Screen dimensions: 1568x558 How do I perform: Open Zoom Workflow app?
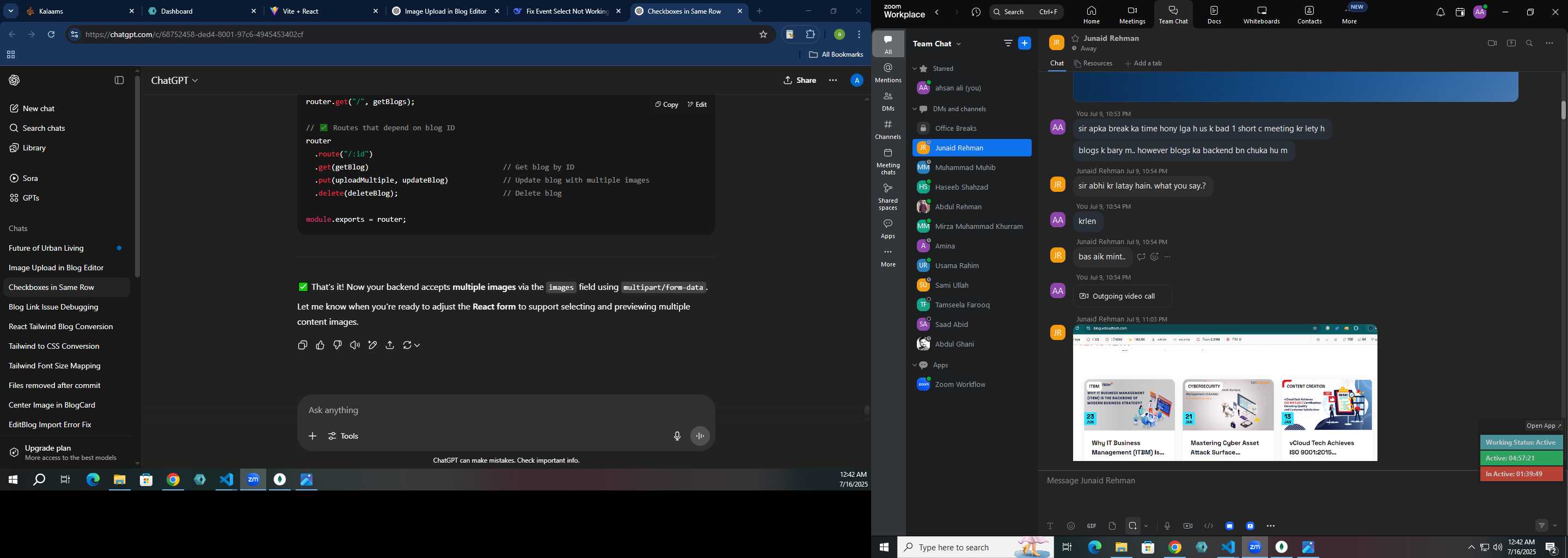point(971,384)
